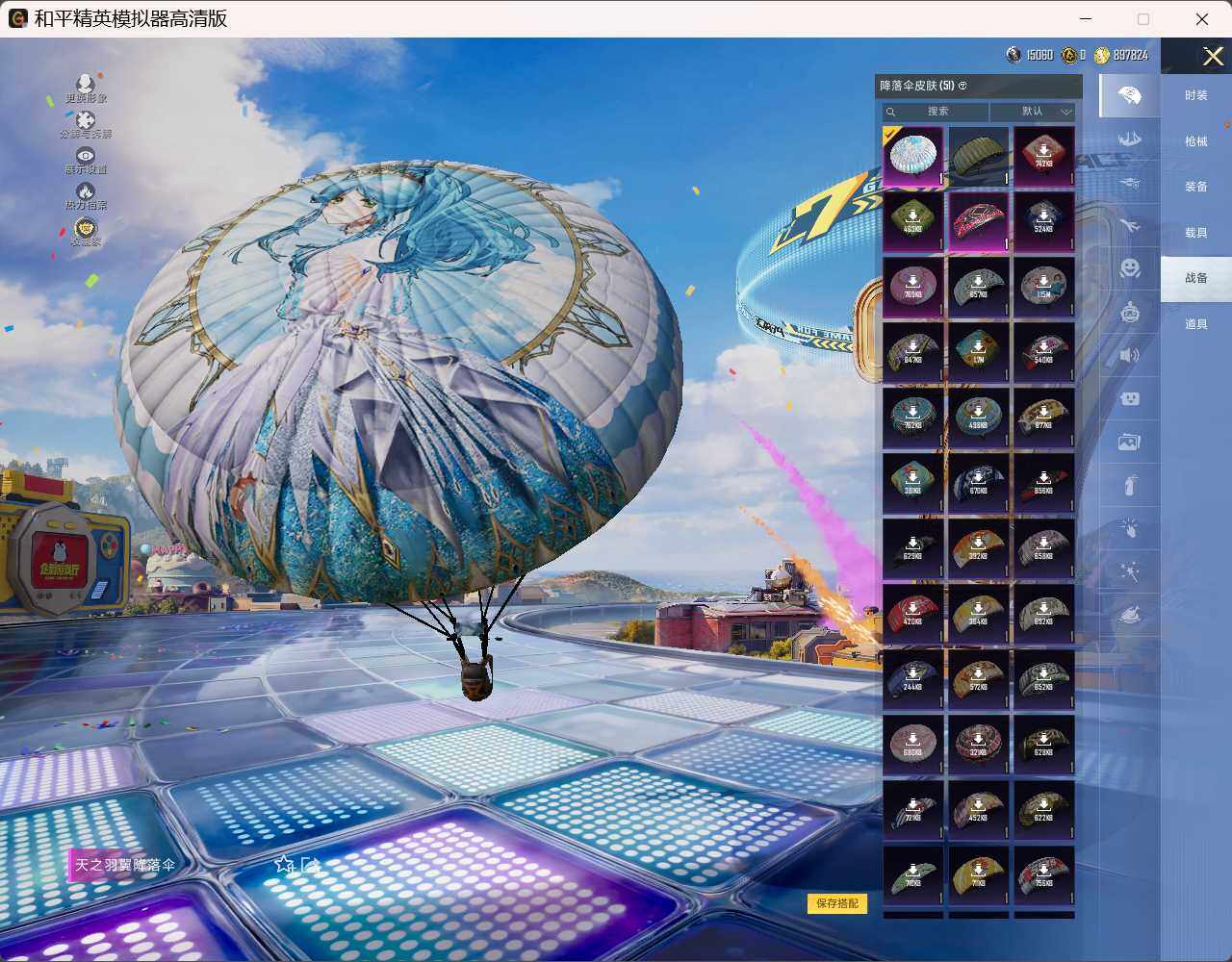Viewport: 1232px width, 962px height.
Task: Download the 498KB parachute skin
Action: click(979, 418)
